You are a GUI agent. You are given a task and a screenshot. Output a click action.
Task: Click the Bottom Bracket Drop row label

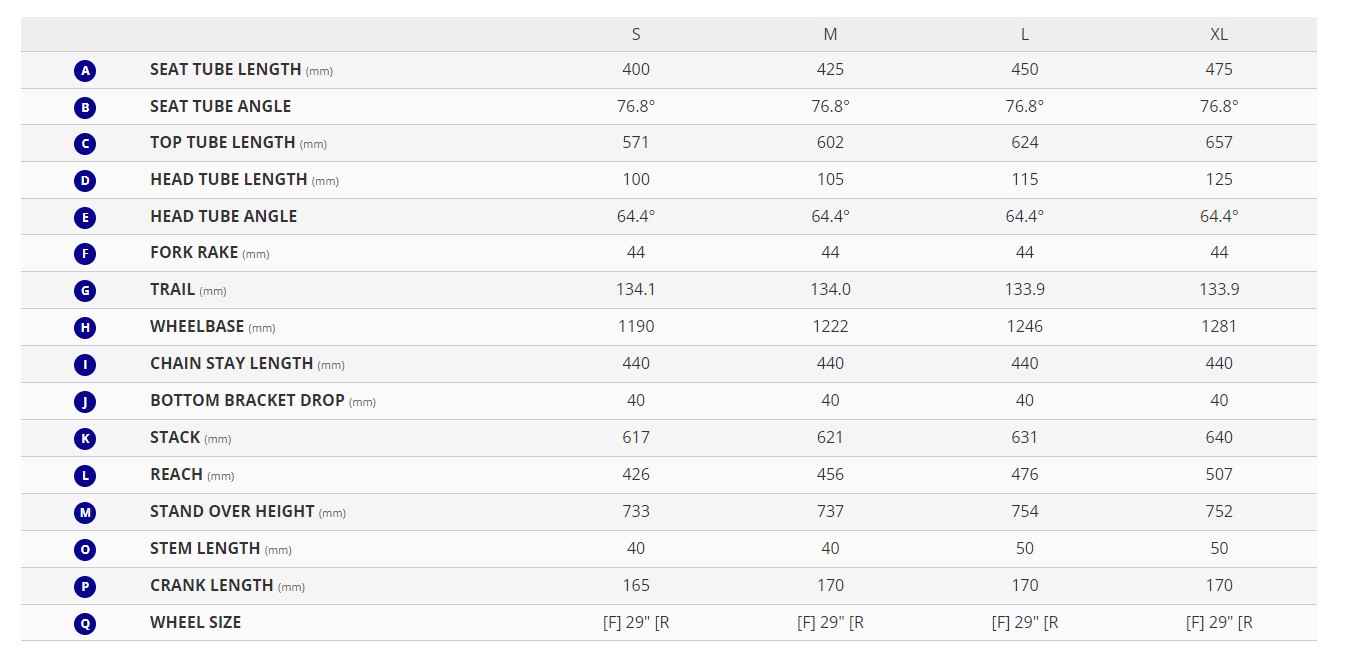coord(247,400)
